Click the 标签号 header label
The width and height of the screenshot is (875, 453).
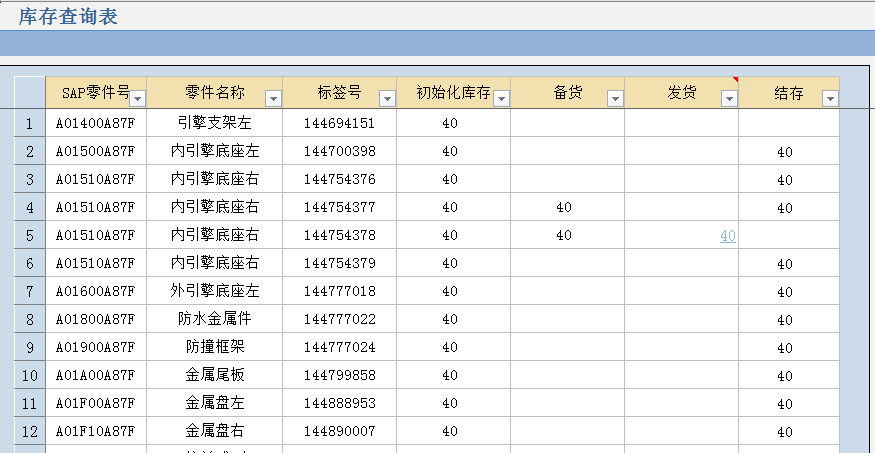click(x=339, y=93)
